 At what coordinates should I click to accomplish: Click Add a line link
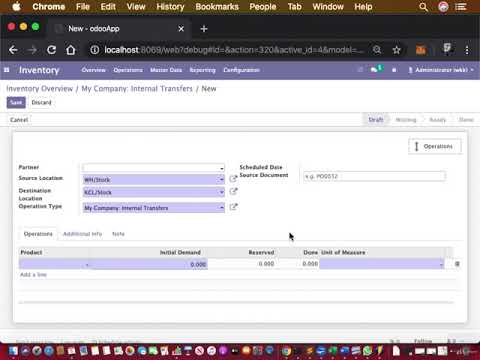coord(33,275)
